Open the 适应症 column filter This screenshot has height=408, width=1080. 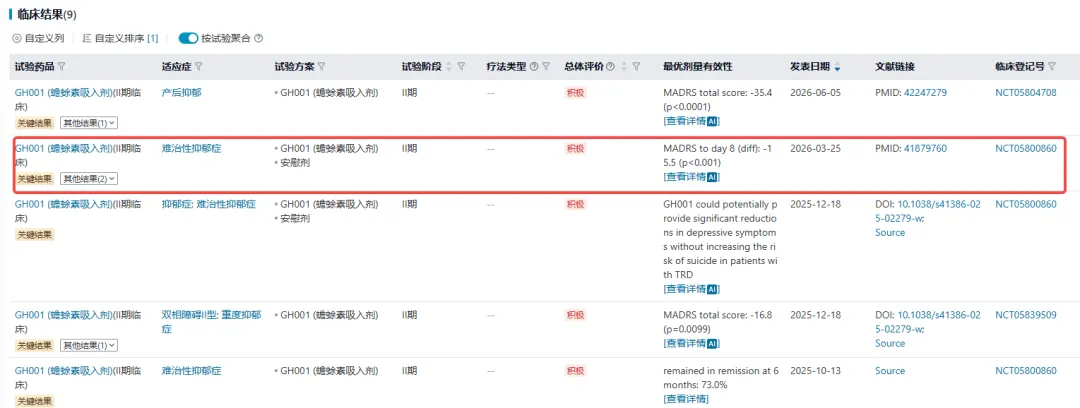pos(198,67)
